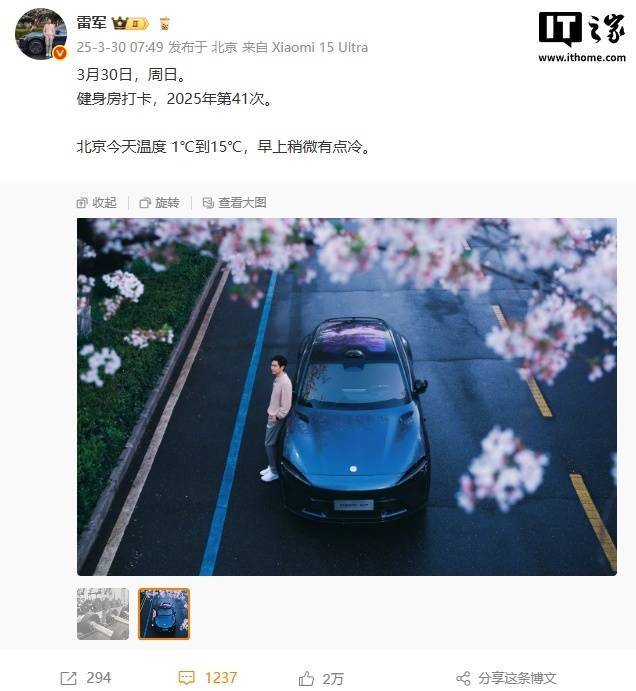
Task: Open the crown membership badge
Action: coord(130,23)
